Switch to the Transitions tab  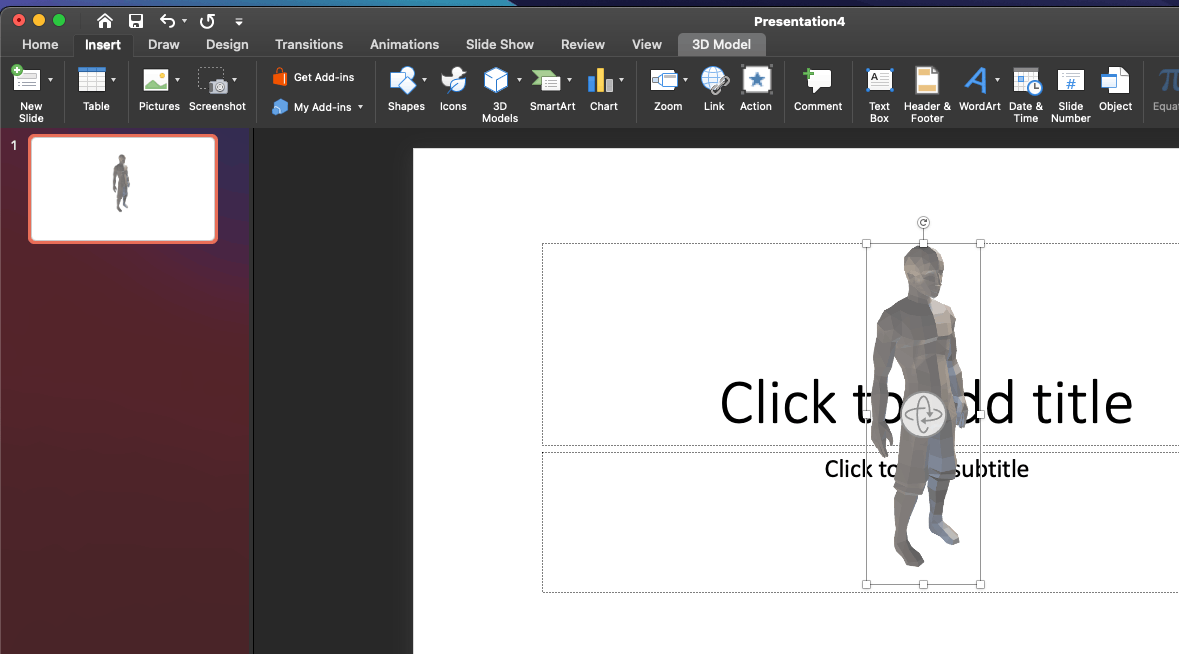tap(309, 44)
